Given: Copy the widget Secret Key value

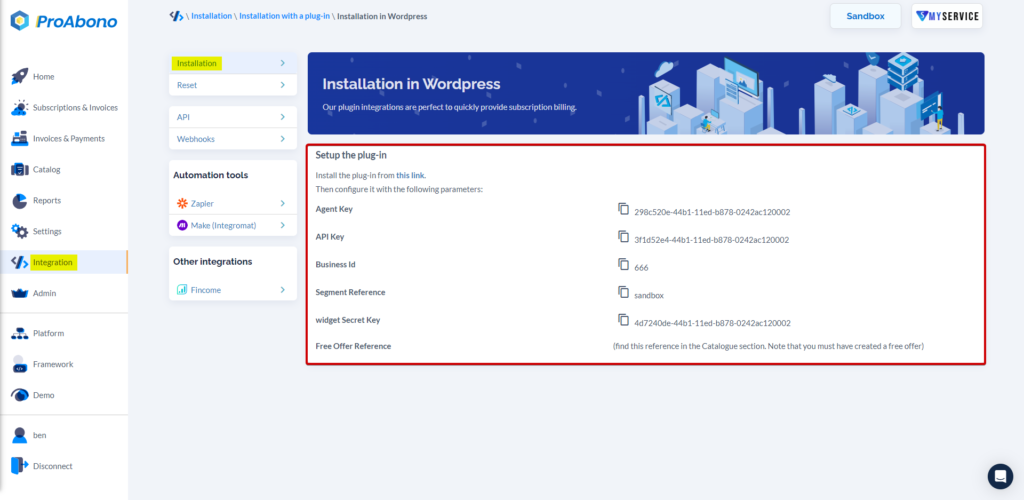Looking at the screenshot, I should [x=623, y=320].
